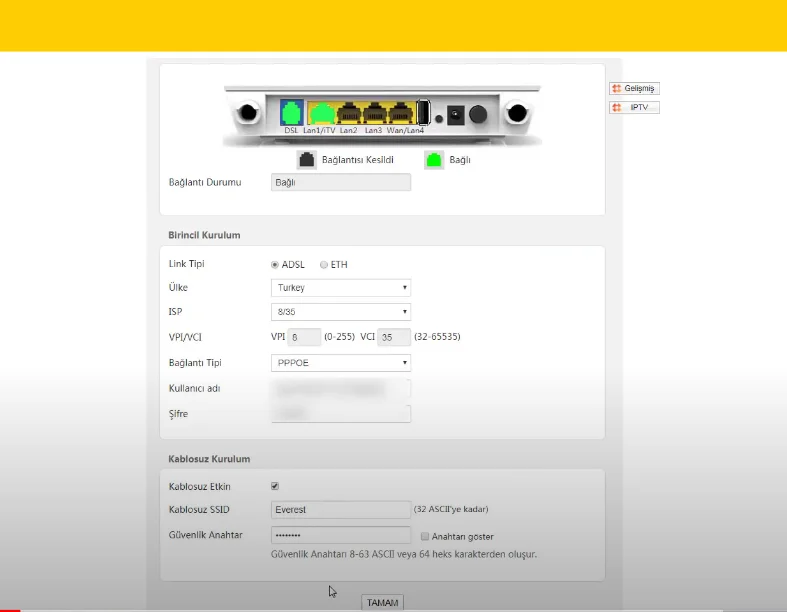Open the ISP dropdown showing 8/35

pyautogui.click(x=341, y=312)
